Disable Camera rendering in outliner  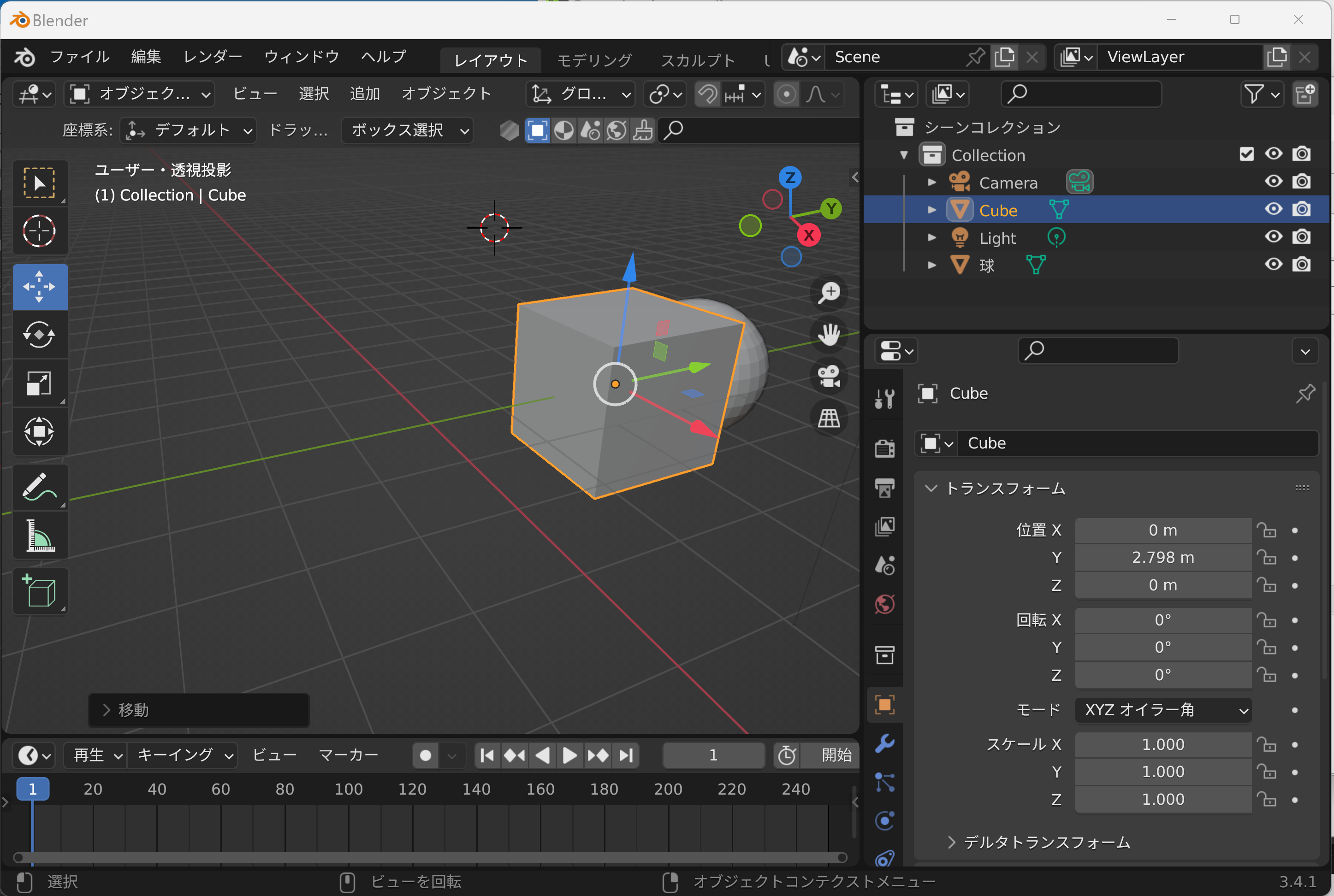(x=1301, y=182)
